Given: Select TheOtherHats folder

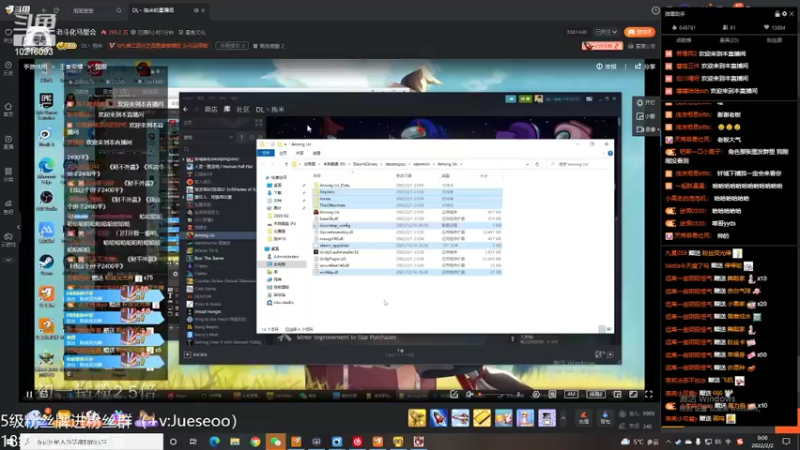Looking at the screenshot, I should [408, 205].
